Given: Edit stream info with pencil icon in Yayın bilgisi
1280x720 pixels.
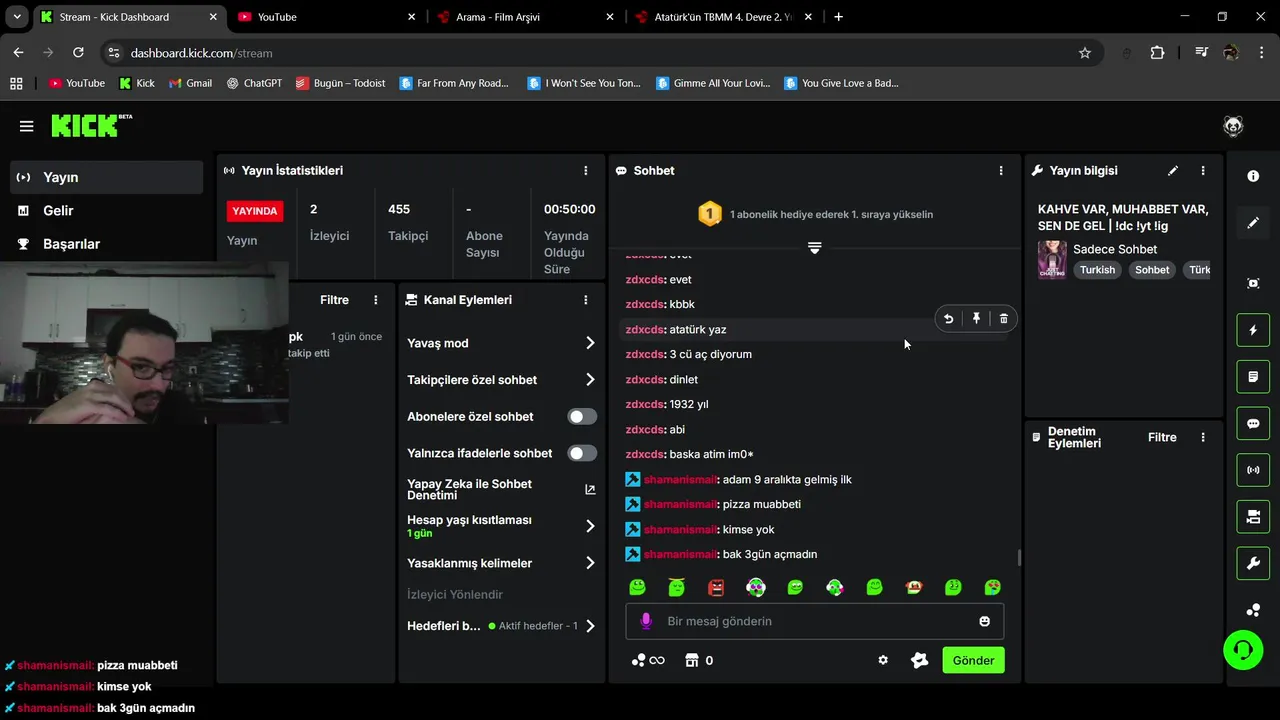Looking at the screenshot, I should click(1173, 171).
